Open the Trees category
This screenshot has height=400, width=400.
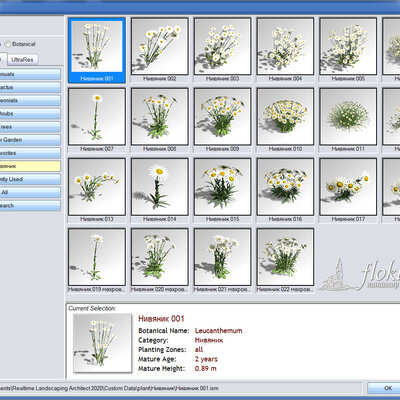click(x=30, y=127)
